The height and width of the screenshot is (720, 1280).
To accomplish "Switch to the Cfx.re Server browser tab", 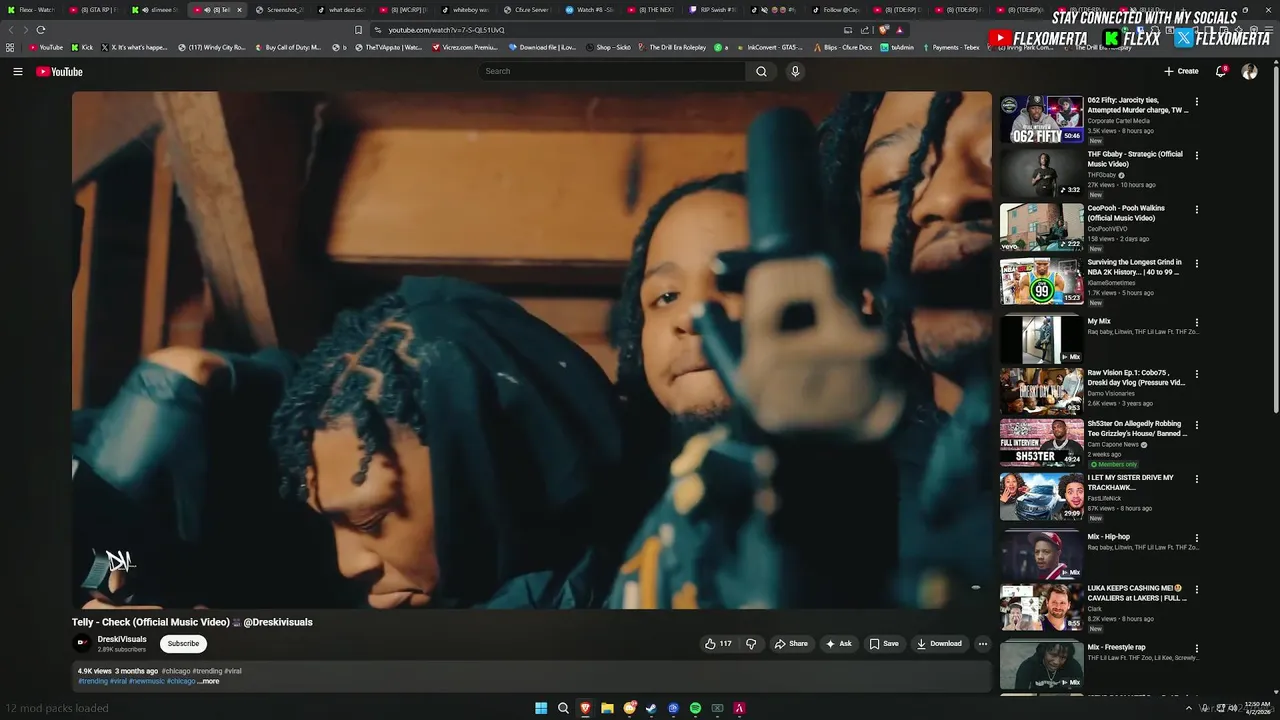I will pyautogui.click(x=527, y=10).
